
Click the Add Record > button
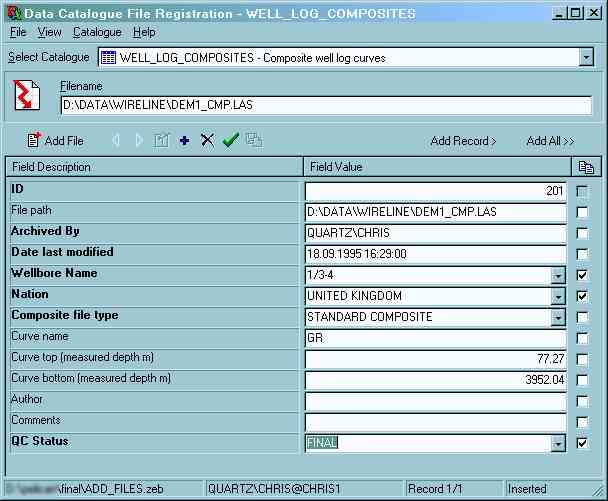pyautogui.click(x=463, y=141)
